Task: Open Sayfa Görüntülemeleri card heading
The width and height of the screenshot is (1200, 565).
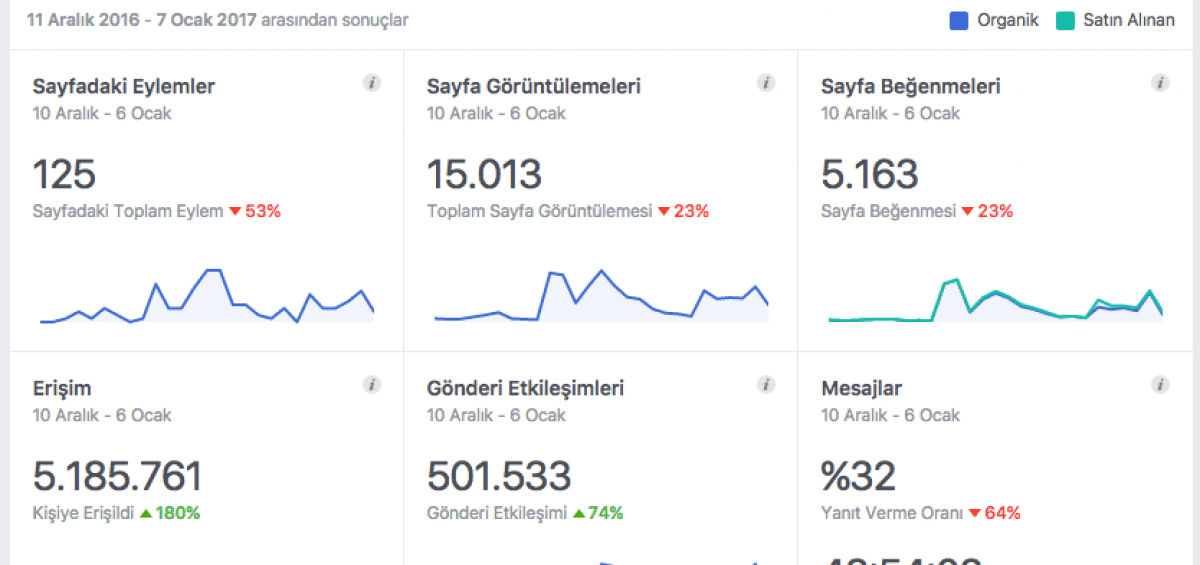Action: tap(534, 86)
